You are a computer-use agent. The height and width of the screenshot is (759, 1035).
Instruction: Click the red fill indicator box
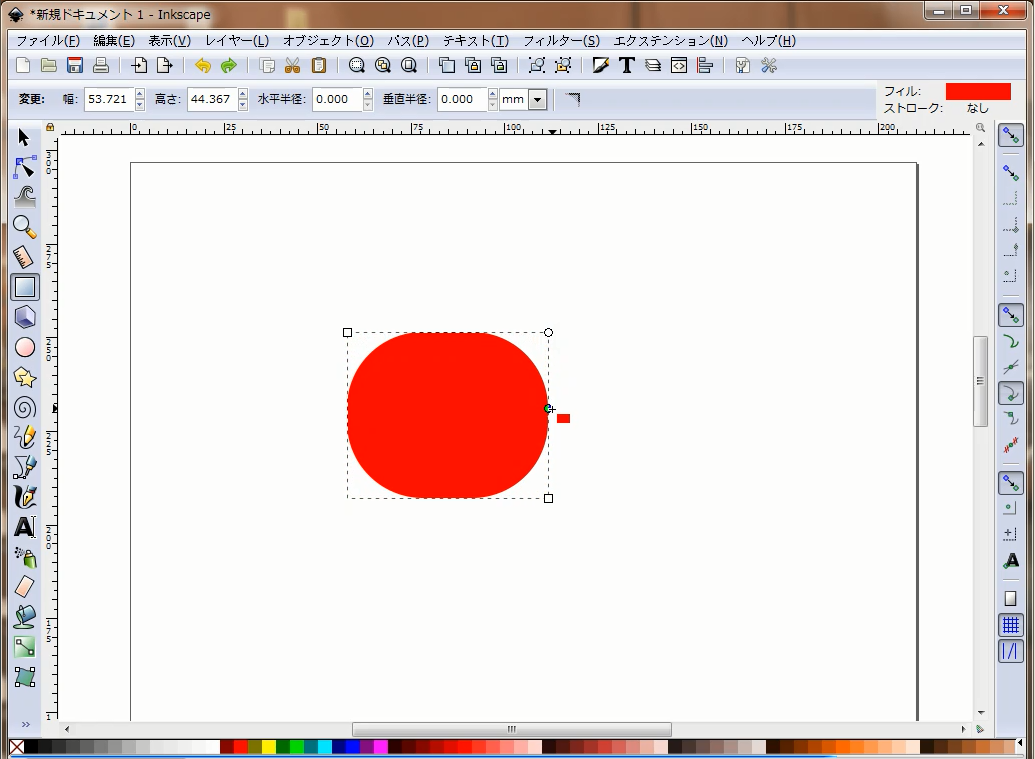tap(977, 91)
